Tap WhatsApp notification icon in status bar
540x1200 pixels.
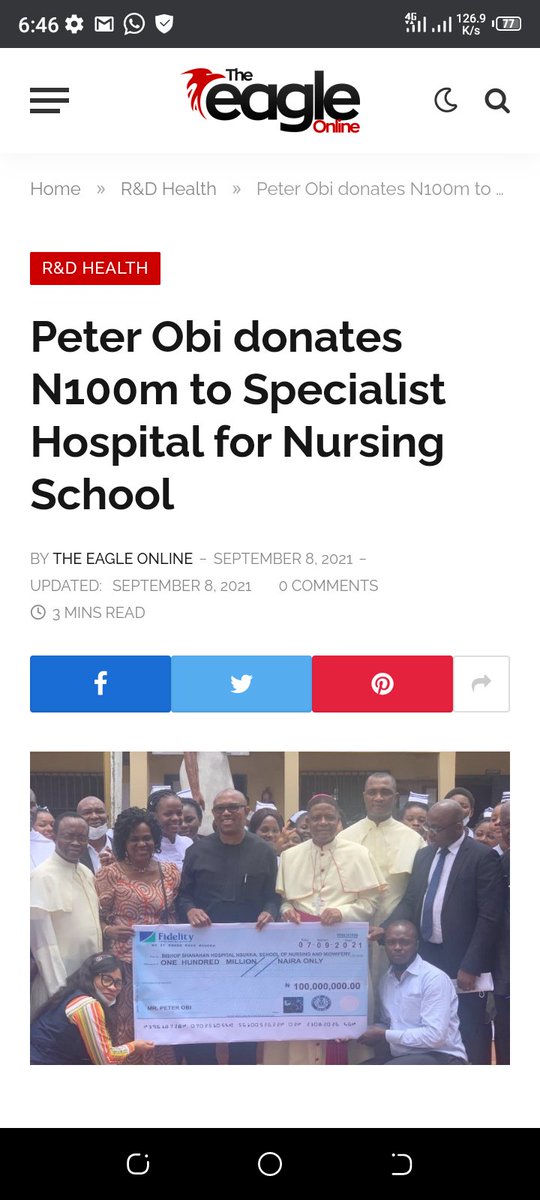pos(134,24)
